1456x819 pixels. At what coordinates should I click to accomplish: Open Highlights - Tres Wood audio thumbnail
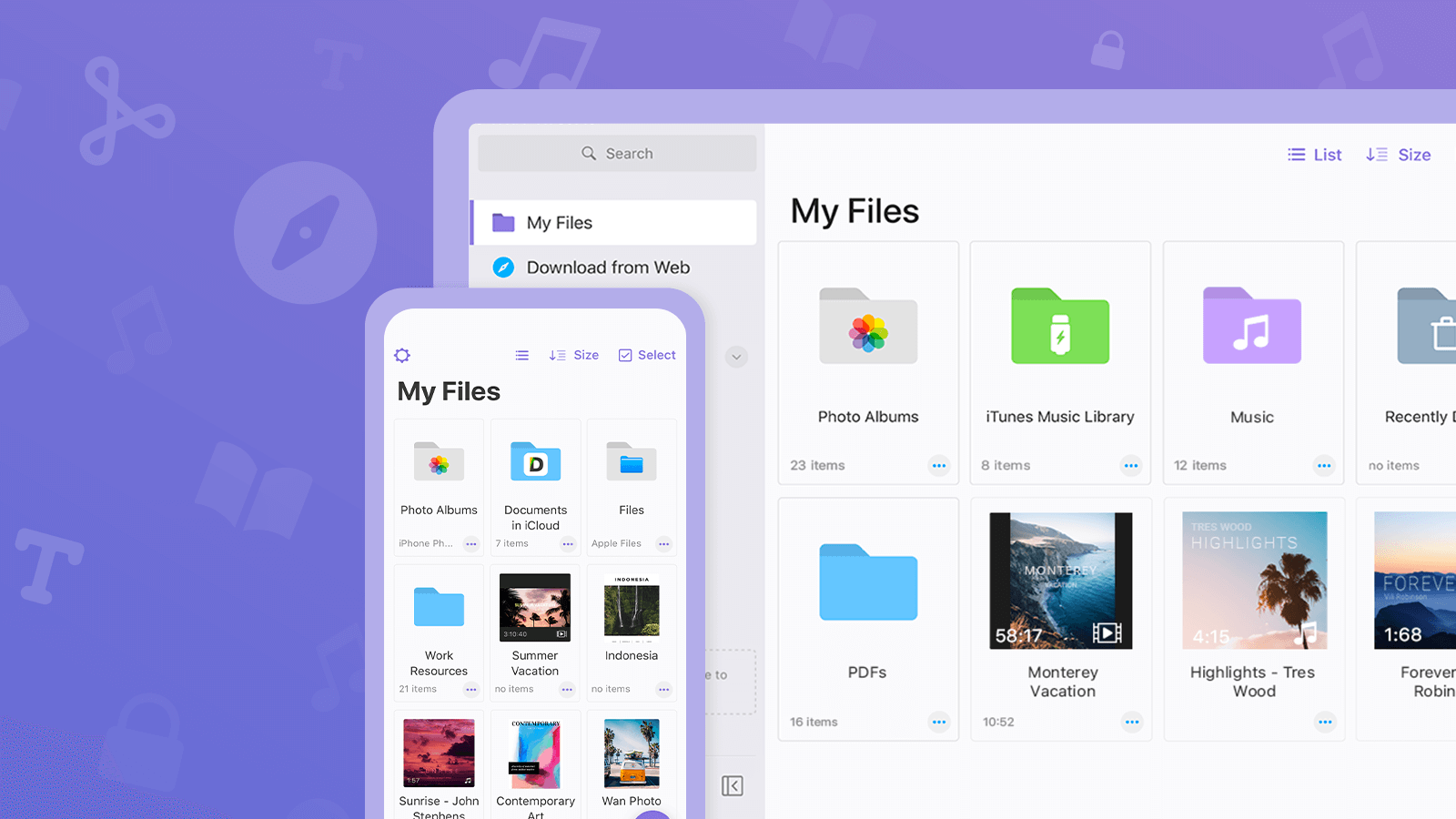[x=1254, y=581]
